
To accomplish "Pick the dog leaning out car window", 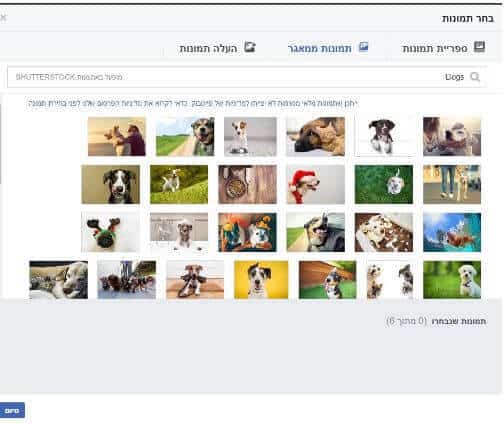I will point(315,232).
